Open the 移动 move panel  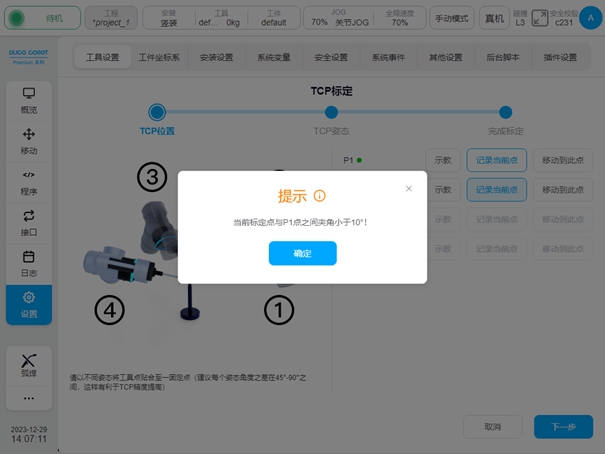click(28, 142)
